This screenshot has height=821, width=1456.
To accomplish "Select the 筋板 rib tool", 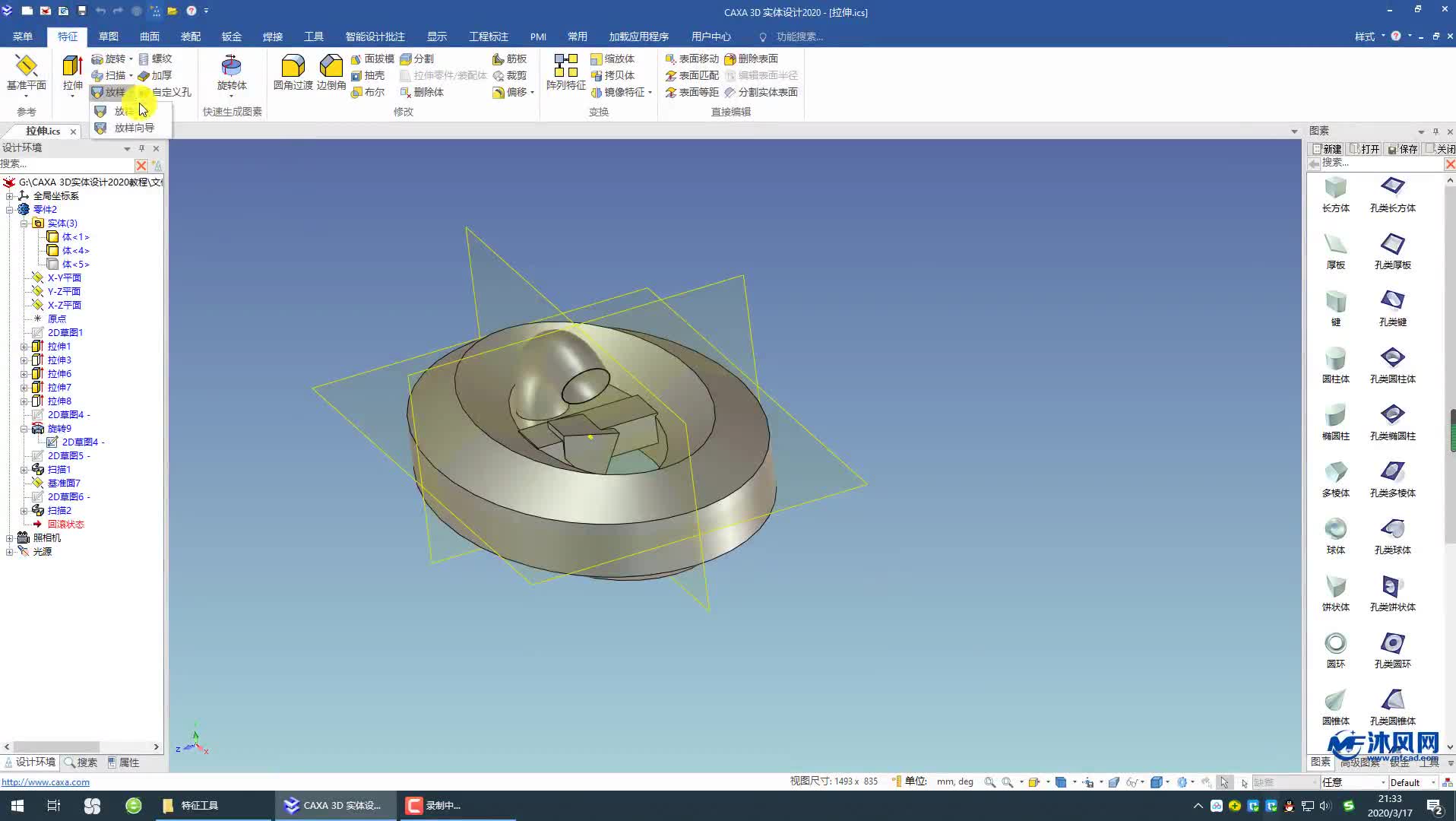I will click(510, 59).
